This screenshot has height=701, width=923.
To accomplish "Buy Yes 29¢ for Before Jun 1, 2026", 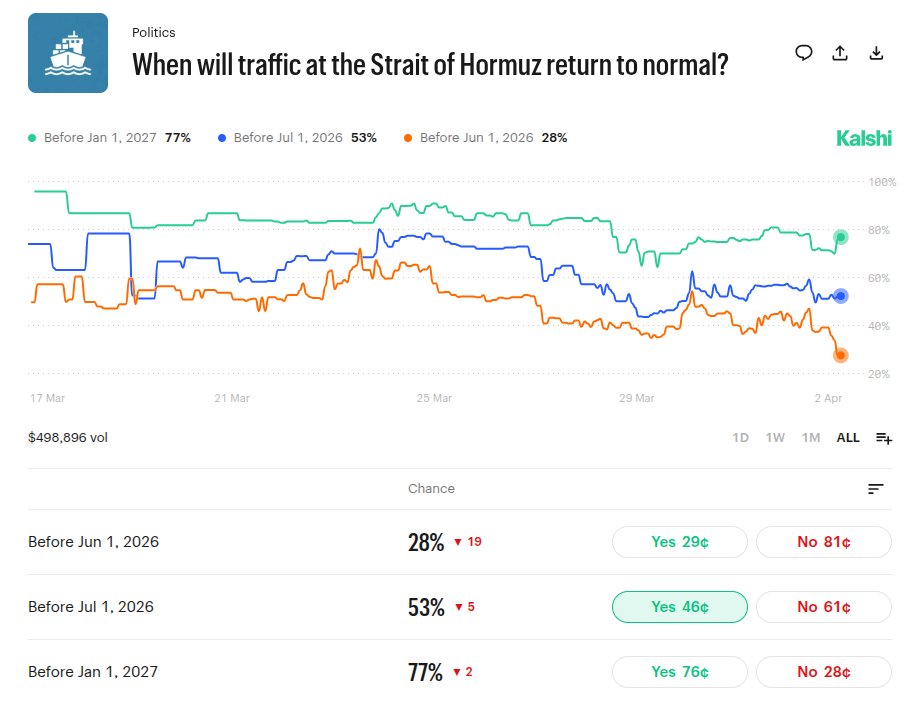I will [x=679, y=542].
